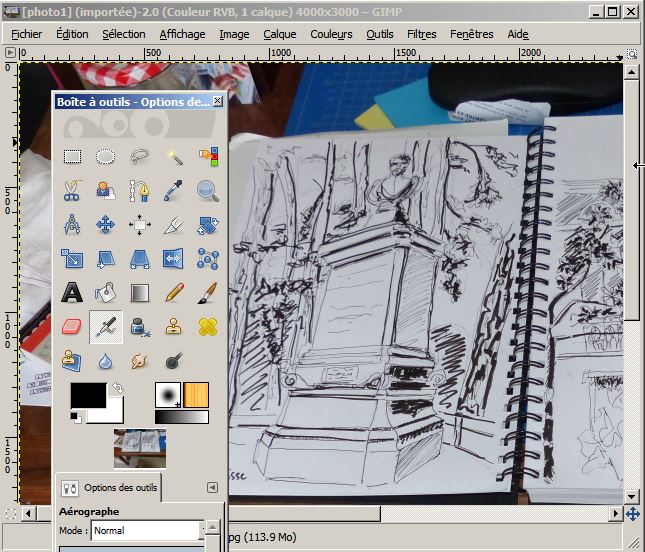Select the Perspective tool
Viewport: 645px width, 552px height.
coord(140,259)
